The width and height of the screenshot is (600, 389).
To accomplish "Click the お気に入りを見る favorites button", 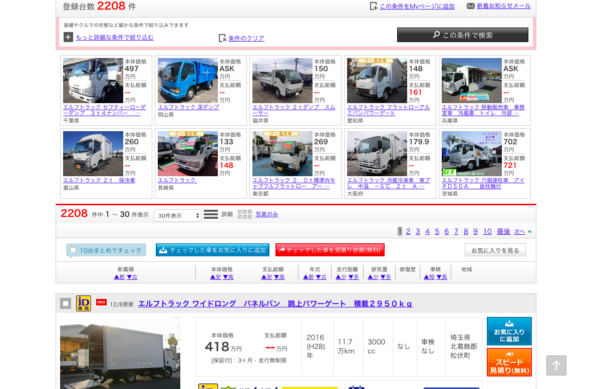I will 495,250.
